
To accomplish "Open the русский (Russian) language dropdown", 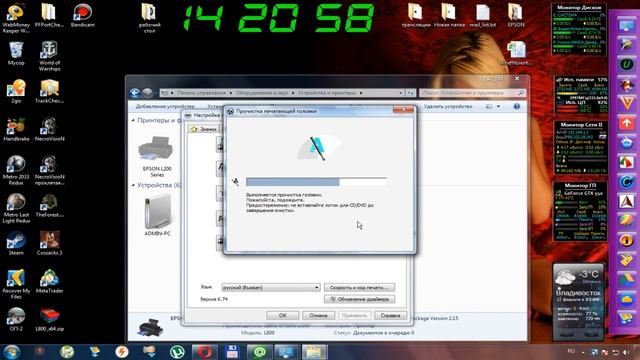I will coord(271,287).
